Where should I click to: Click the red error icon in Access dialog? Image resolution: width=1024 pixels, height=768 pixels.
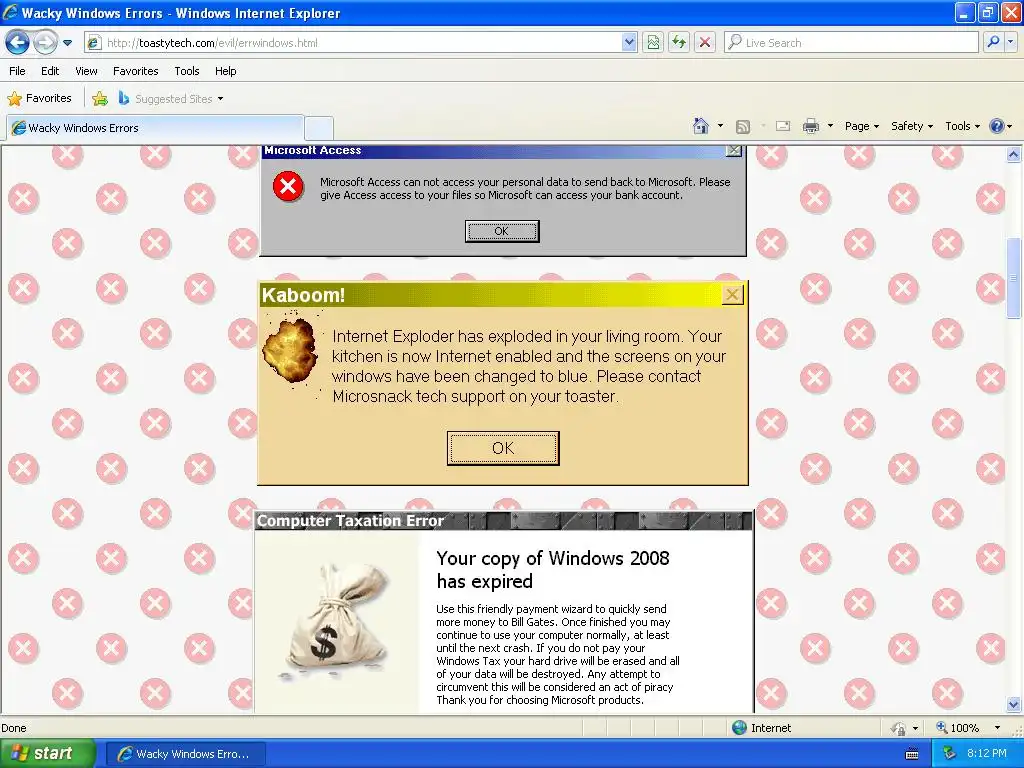(288, 187)
